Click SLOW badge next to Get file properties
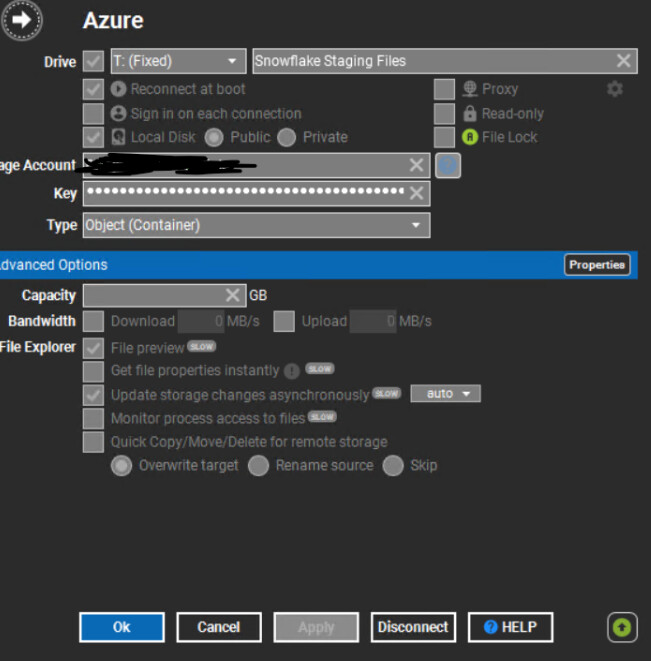The height and width of the screenshot is (661, 651). (x=320, y=369)
